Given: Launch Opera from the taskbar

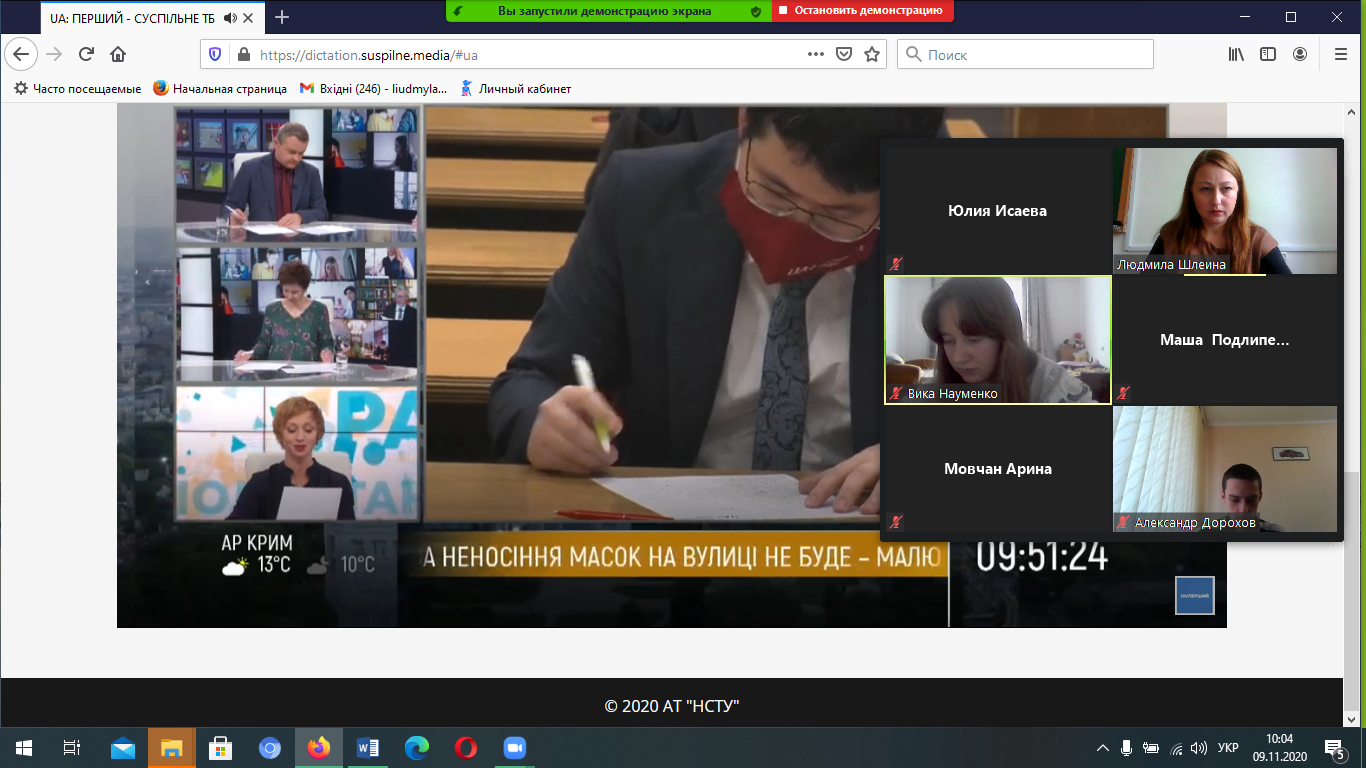Looking at the screenshot, I should pyautogui.click(x=465, y=748).
